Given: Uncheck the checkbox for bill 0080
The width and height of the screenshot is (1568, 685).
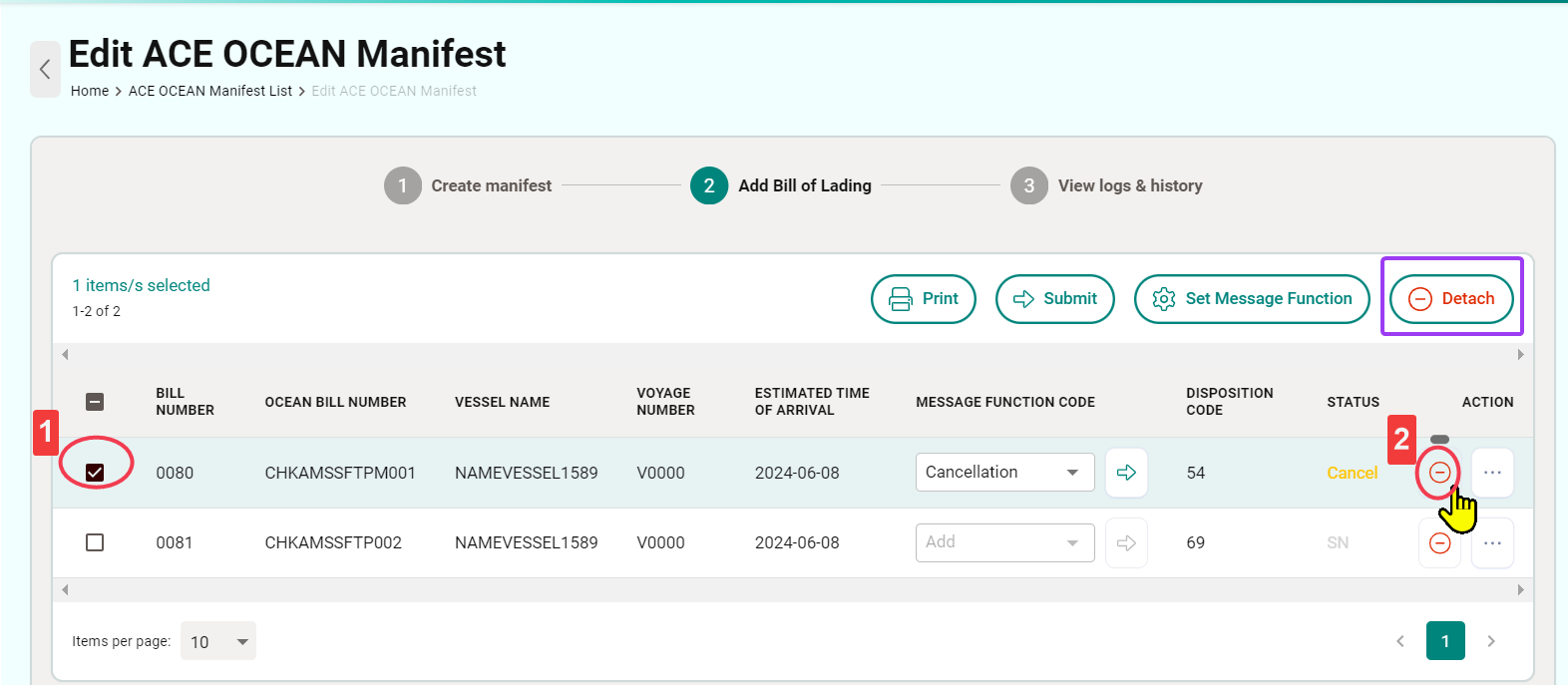Looking at the screenshot, I should click(95, 473).
